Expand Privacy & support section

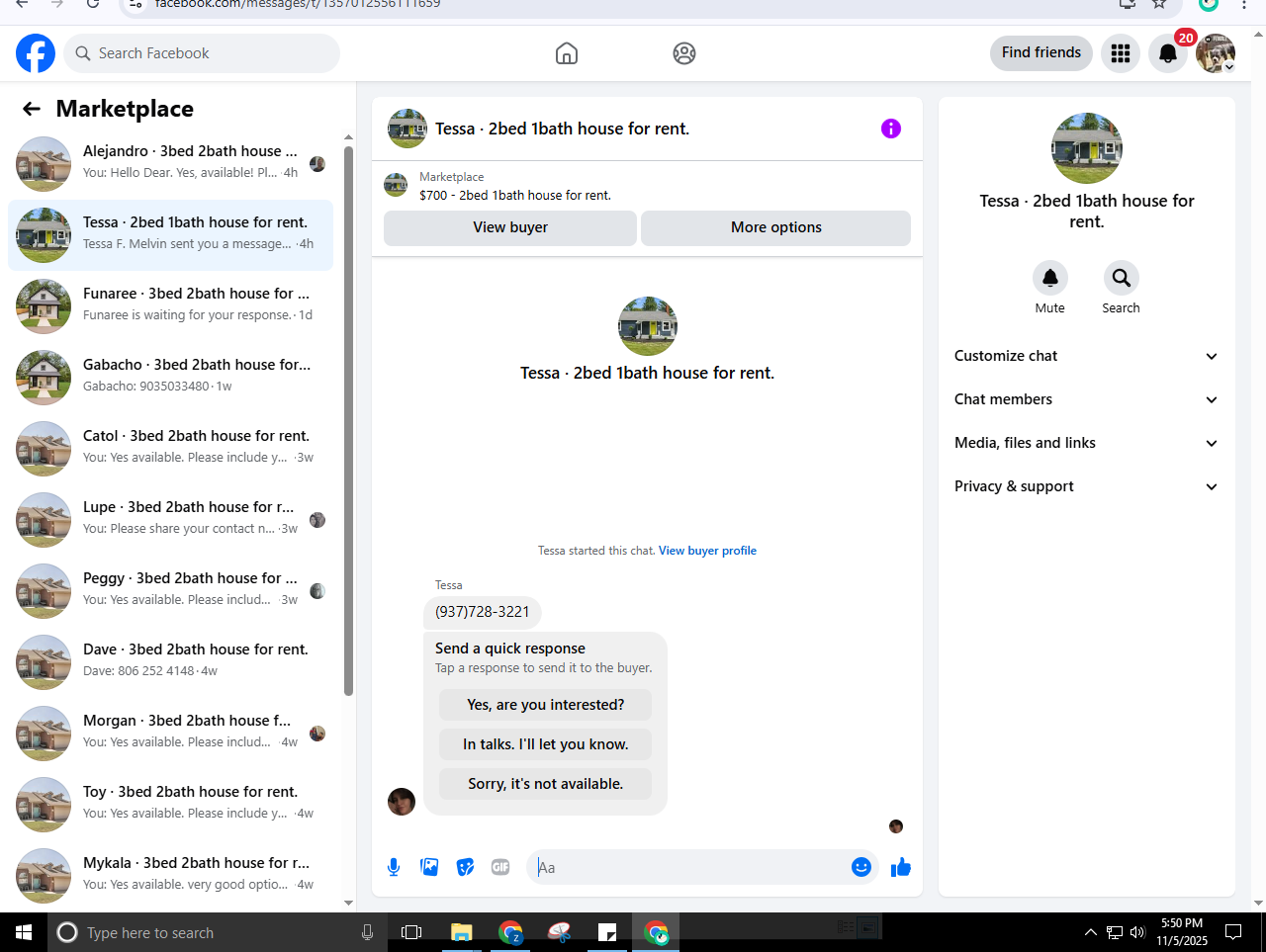coord(1086,486)
